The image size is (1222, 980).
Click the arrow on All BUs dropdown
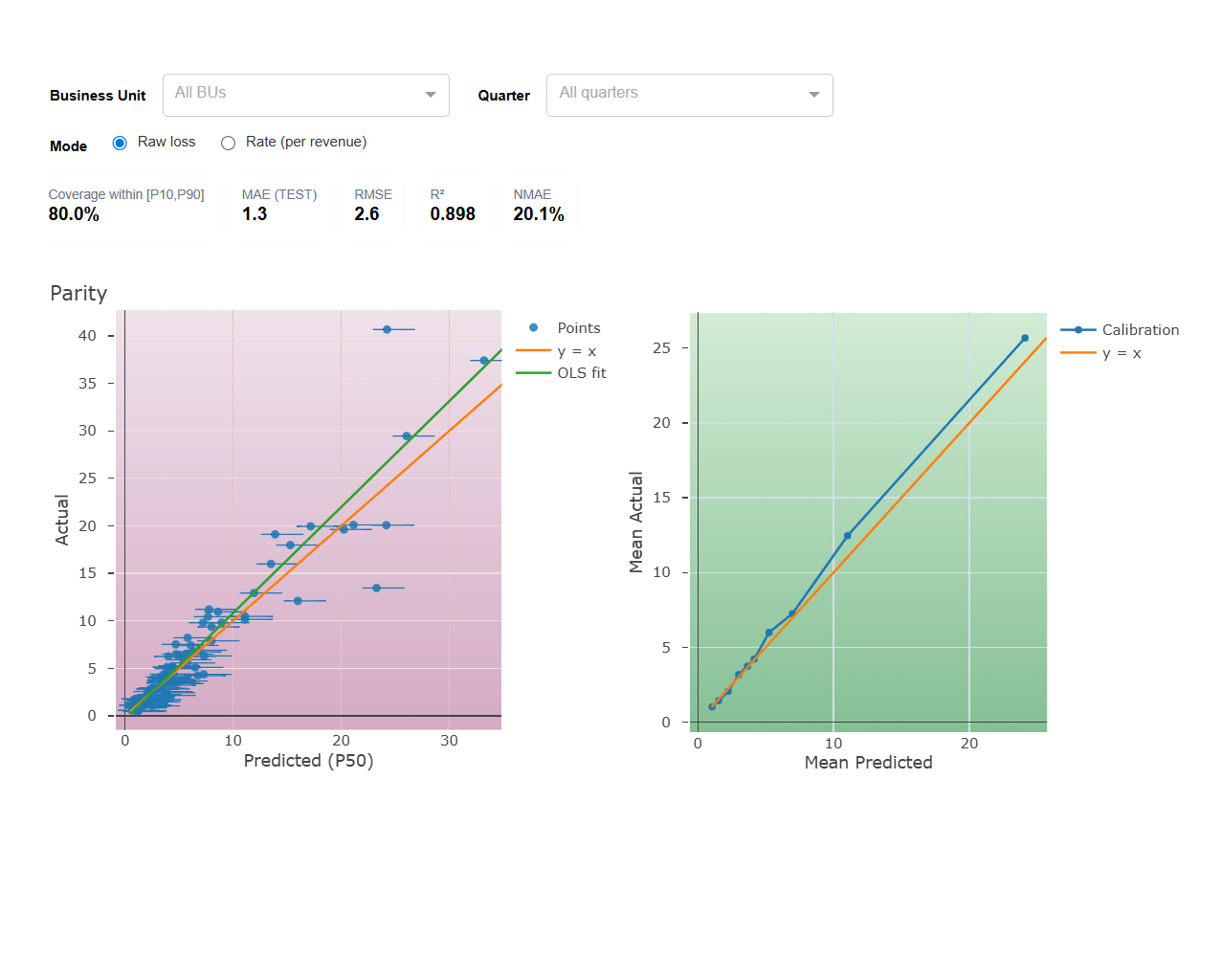click(x=431, y=95)
